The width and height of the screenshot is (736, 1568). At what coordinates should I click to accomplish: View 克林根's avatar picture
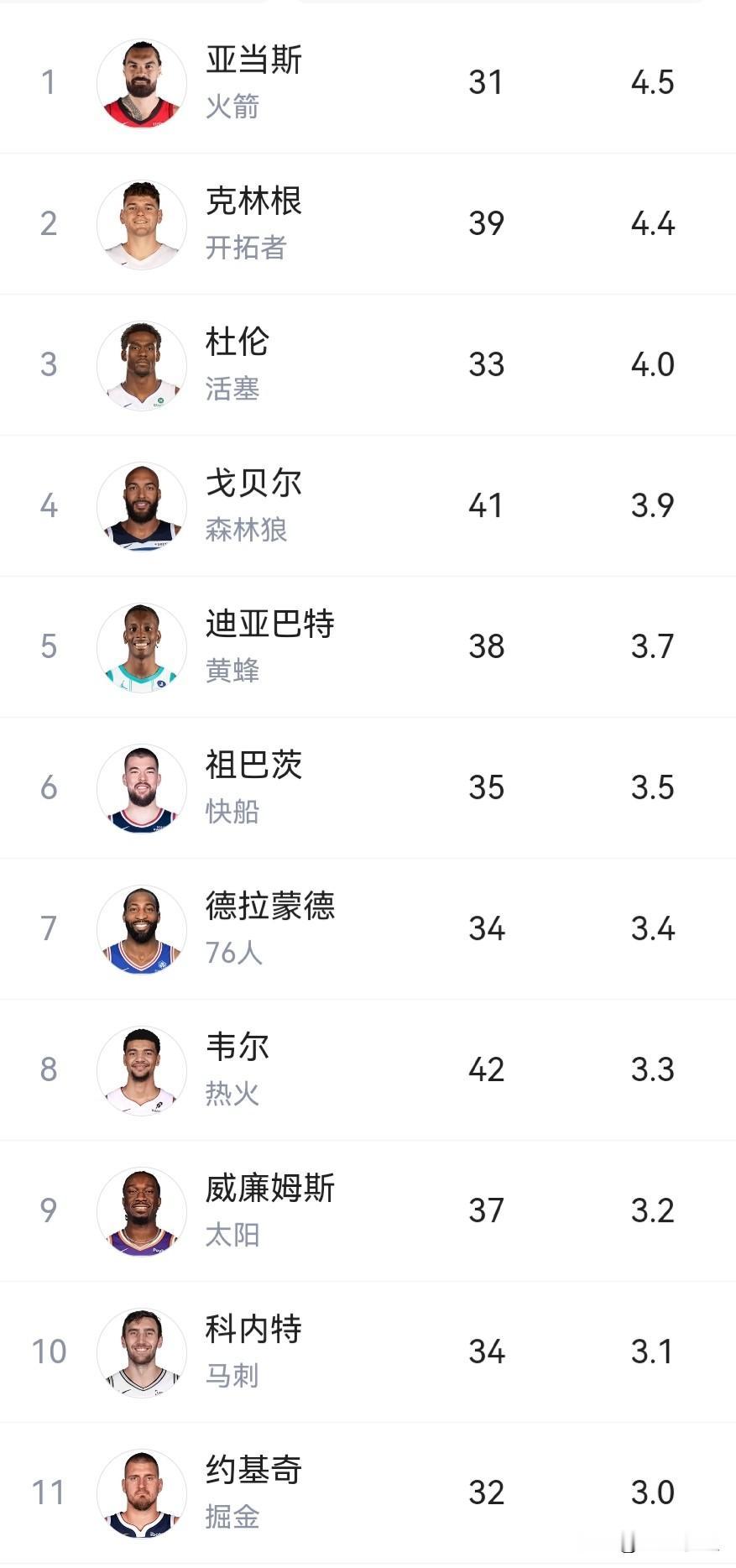coord(141,224)
